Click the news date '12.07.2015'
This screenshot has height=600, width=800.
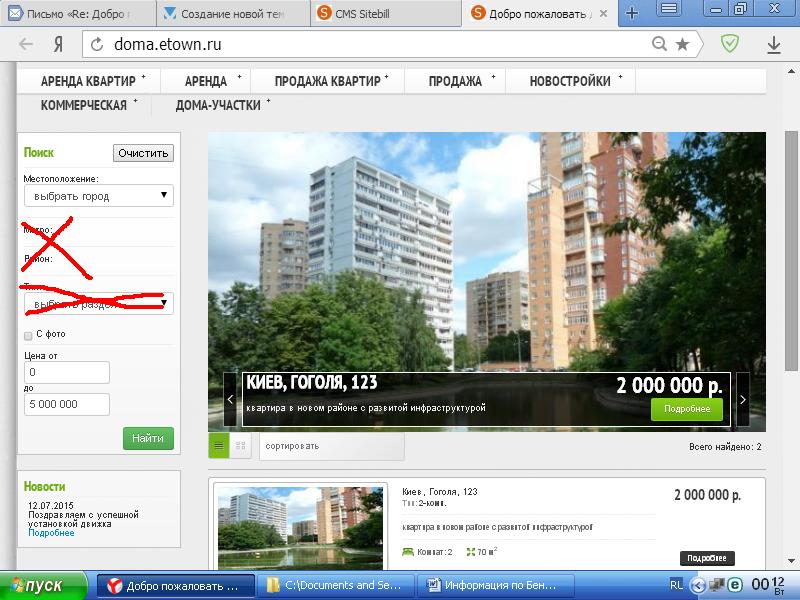tap(51, 506)
